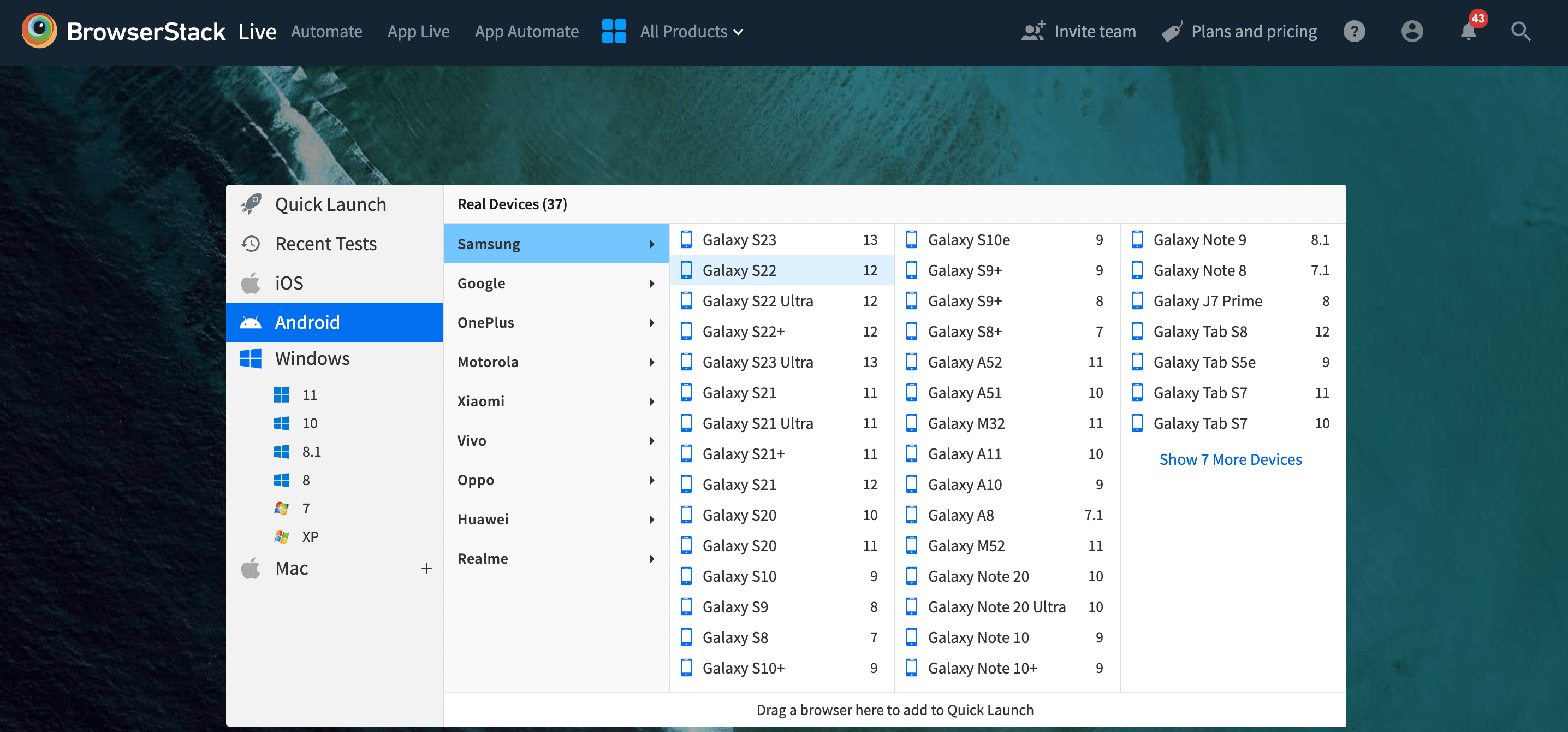
Task: Click the Quick Launch rocket icon
Action: (x=251, y=204)
